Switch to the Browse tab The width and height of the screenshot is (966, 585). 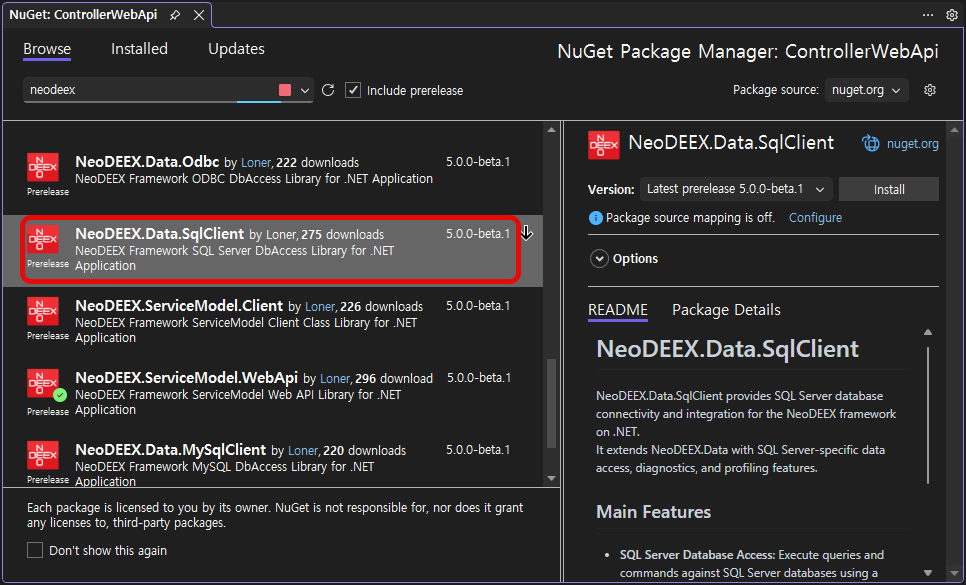coord(47,49)
